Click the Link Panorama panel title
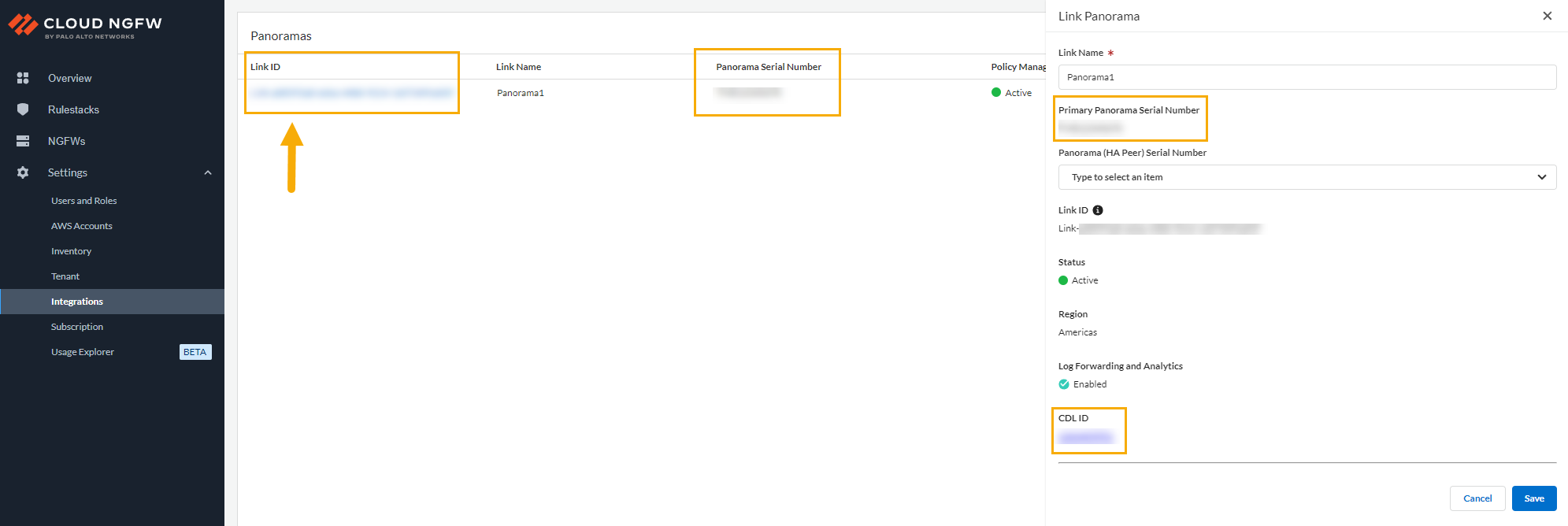Viewport: 1568px width, 526px height. pos(1099,17)
